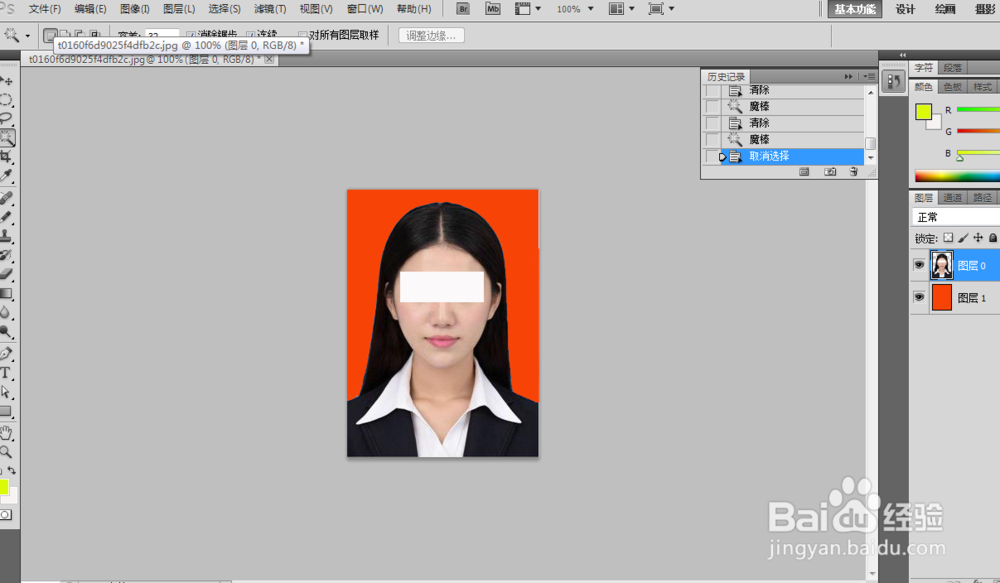Screen dimensions: 1000x583
Task: Select the Rectangle shape tool
Action: click(6, 411)
